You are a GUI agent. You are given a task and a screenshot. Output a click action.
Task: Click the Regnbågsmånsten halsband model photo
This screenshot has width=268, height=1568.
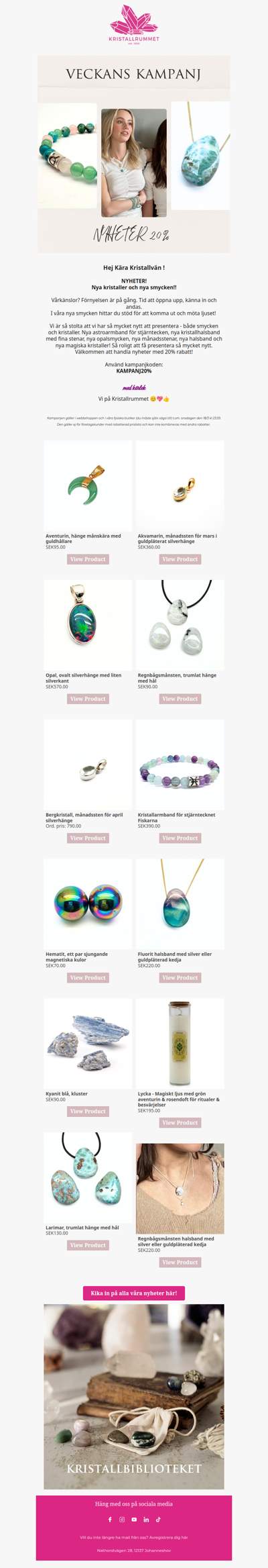(180, 1189)
